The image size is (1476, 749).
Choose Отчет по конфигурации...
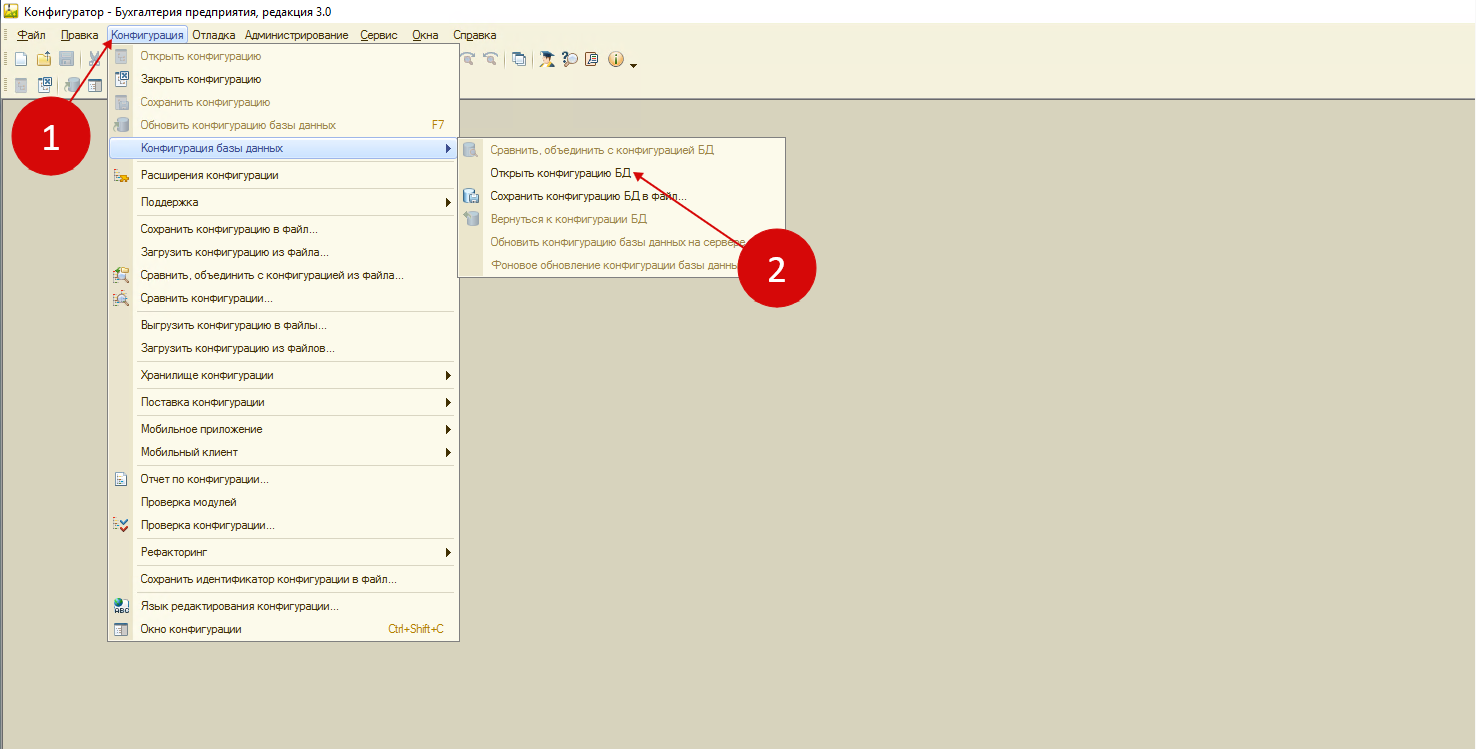coord(284,479)
